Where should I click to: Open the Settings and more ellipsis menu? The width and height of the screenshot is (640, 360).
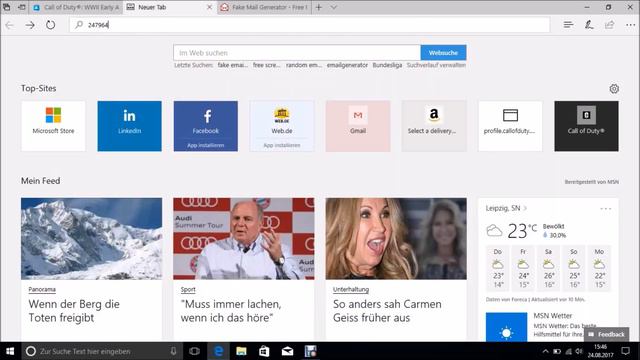tap(630, 25)
